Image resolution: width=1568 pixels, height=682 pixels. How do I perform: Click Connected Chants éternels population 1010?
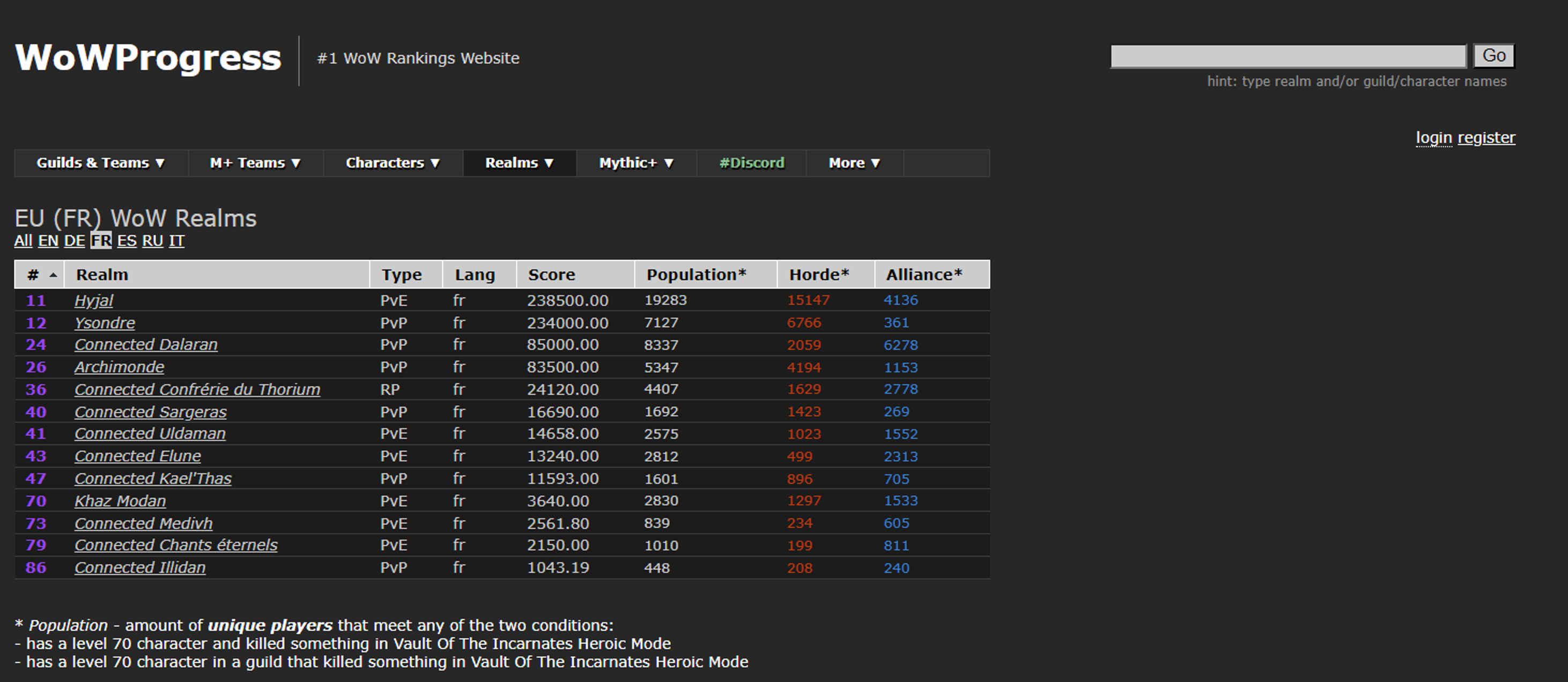pyautogui.click(x=661, y=545)
